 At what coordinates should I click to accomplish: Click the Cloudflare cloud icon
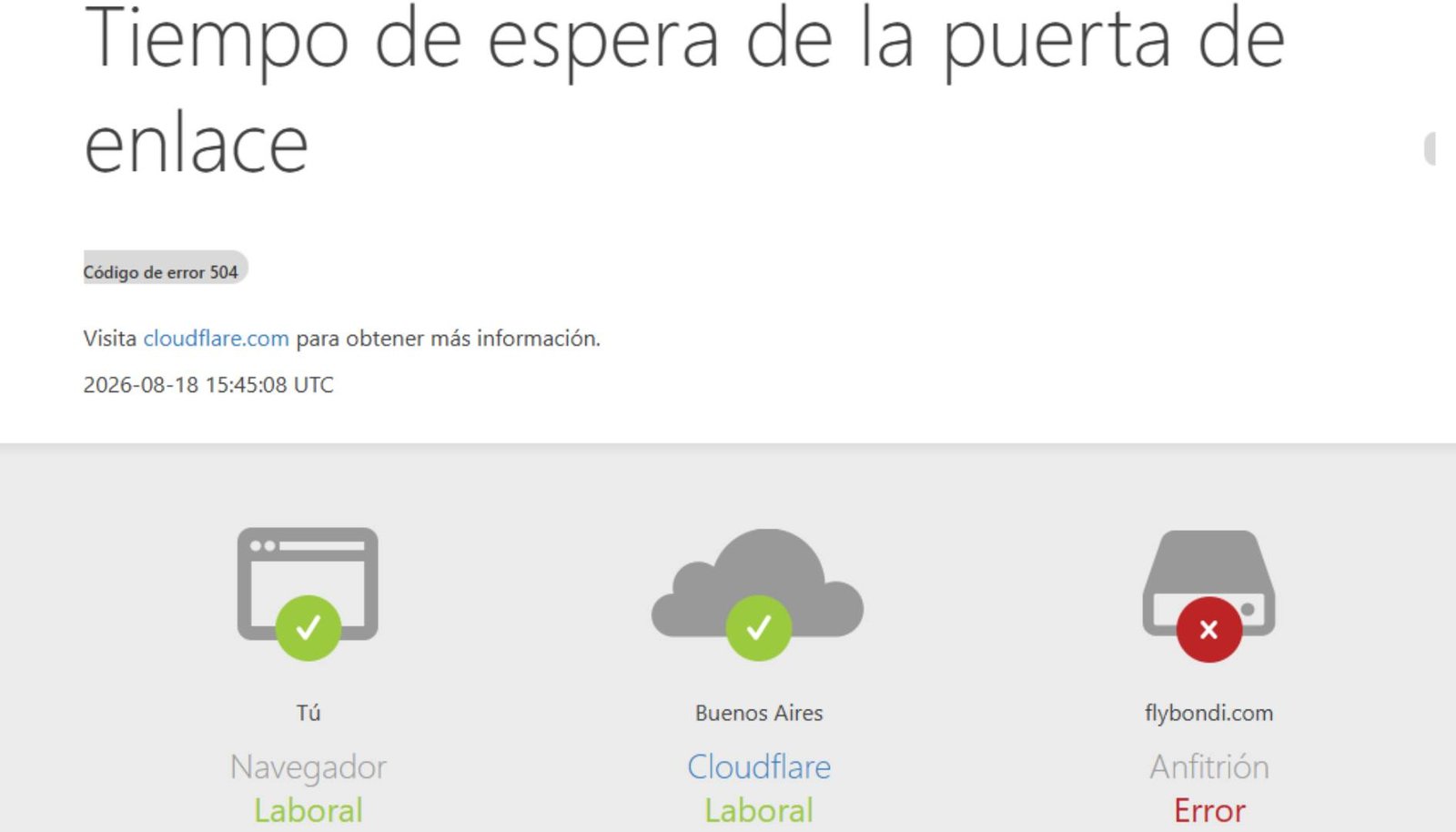coord(758,594)
